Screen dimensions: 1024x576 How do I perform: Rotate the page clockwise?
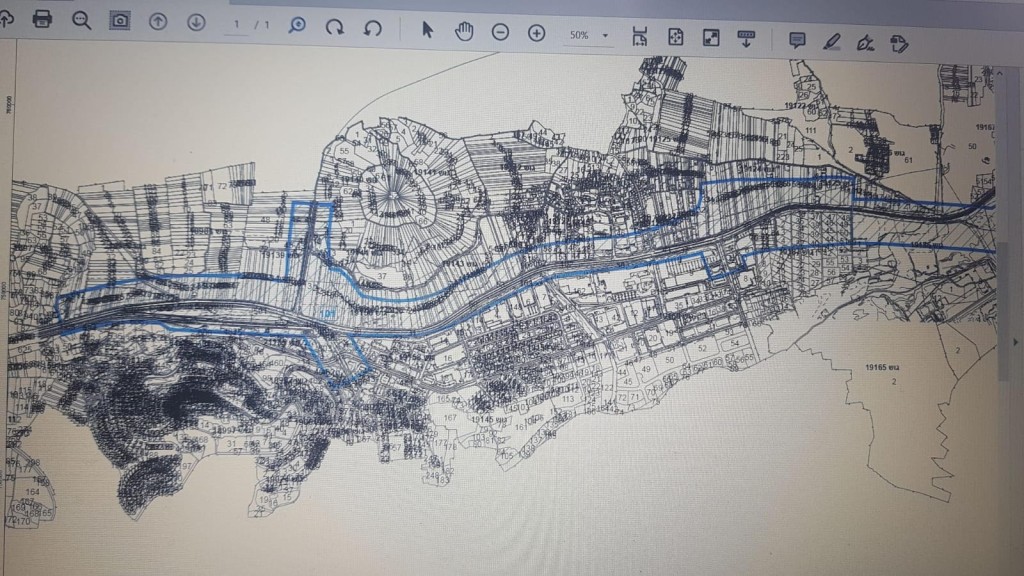pos(335,27)
